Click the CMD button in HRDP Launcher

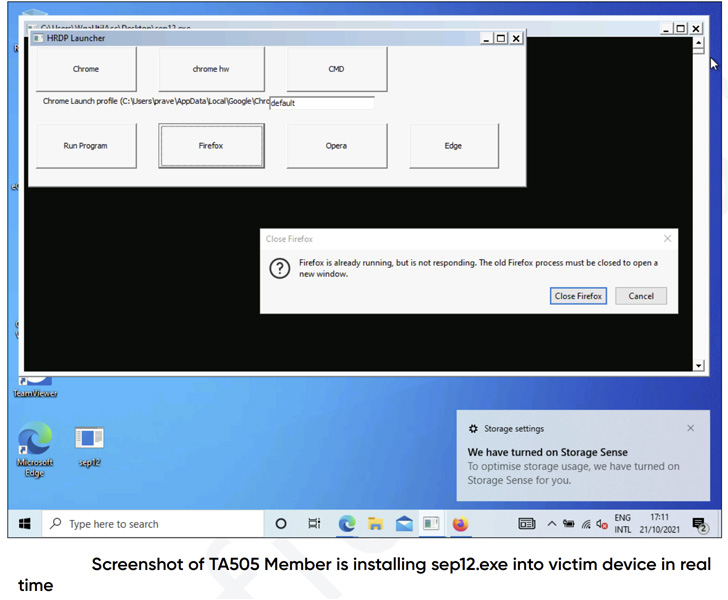pos(336,69)
